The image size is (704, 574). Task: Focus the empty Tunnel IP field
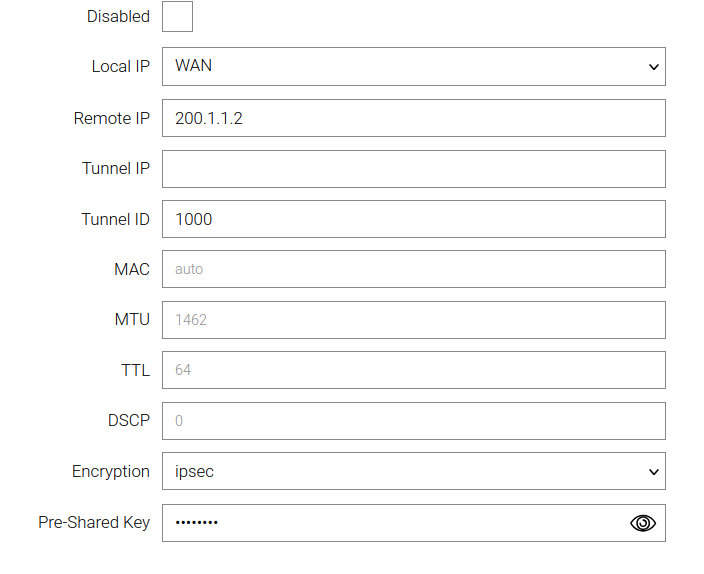413,169
